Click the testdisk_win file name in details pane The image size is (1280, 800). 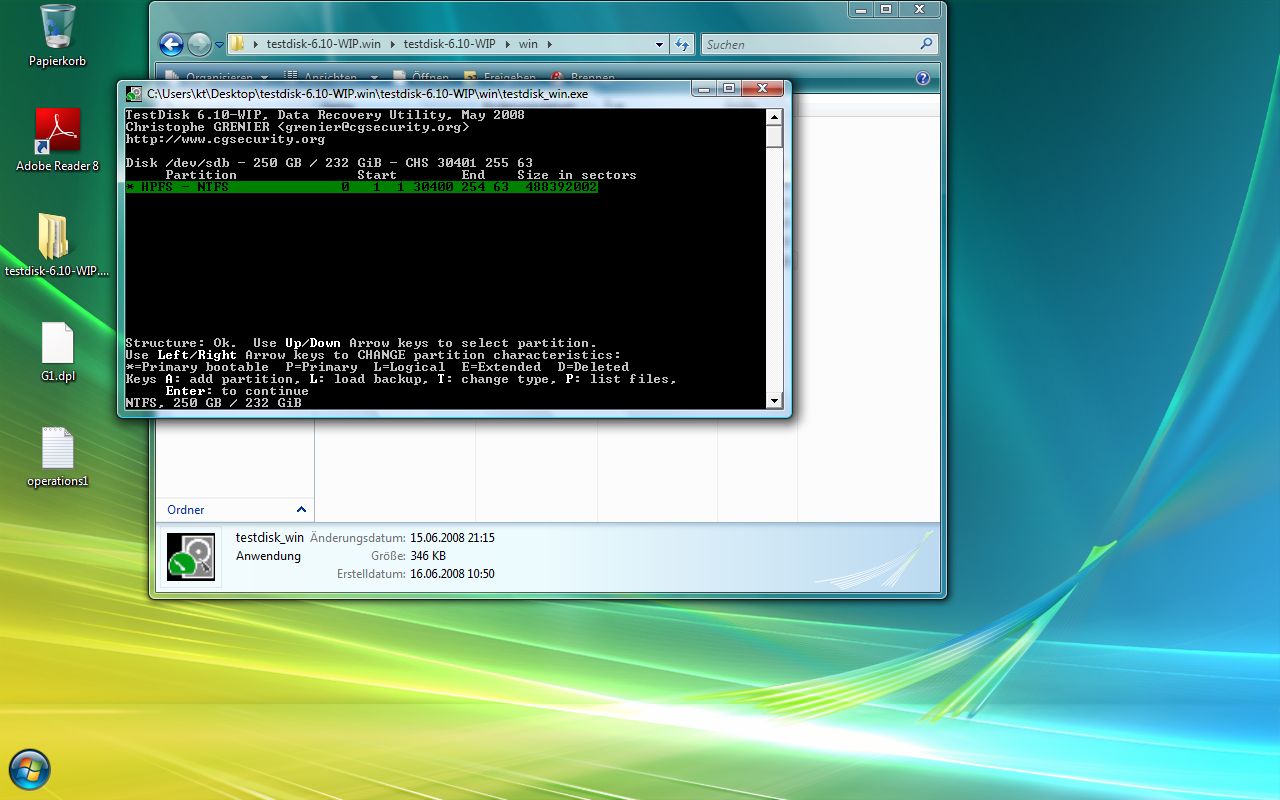270,538
